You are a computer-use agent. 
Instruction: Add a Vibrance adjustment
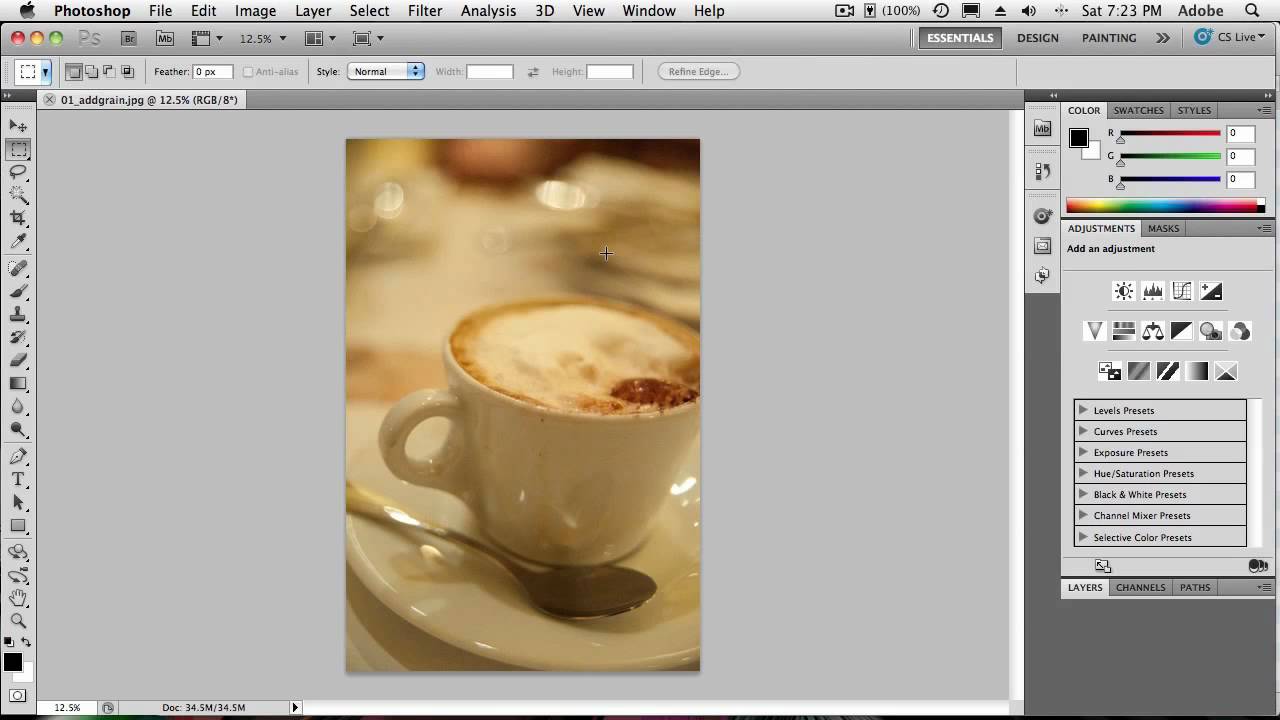1095,331
